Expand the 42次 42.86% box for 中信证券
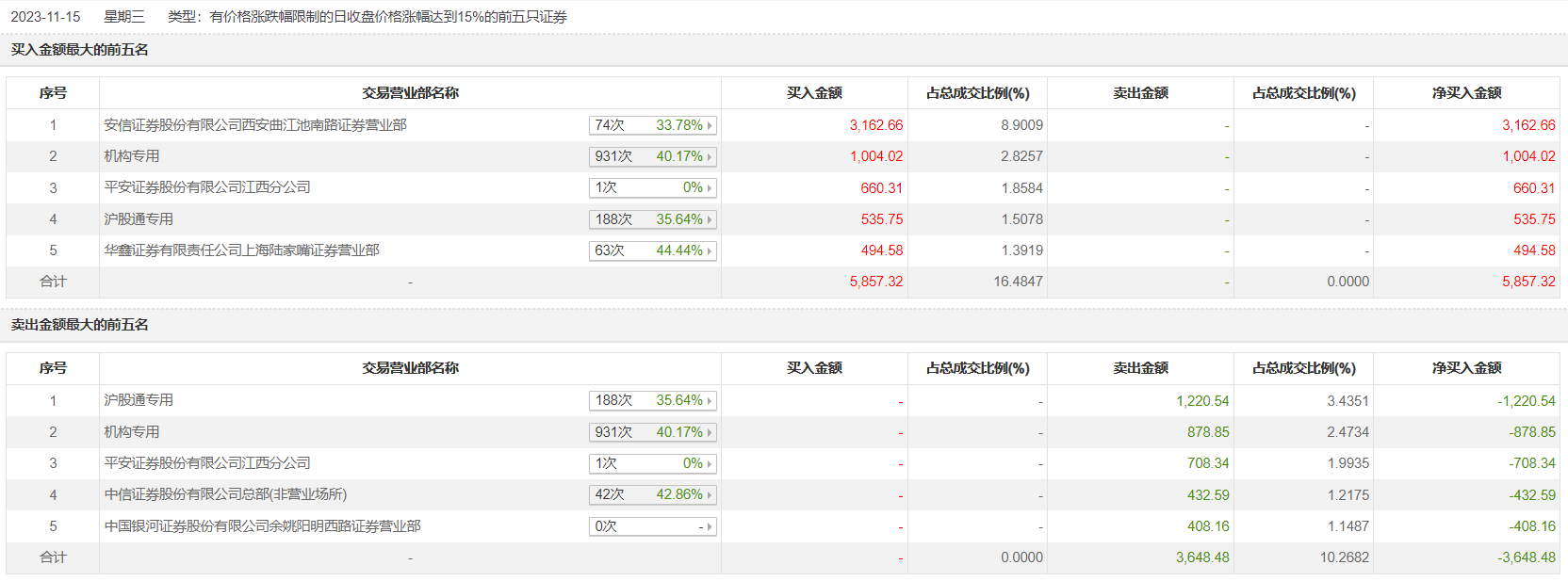 [653, 494]
